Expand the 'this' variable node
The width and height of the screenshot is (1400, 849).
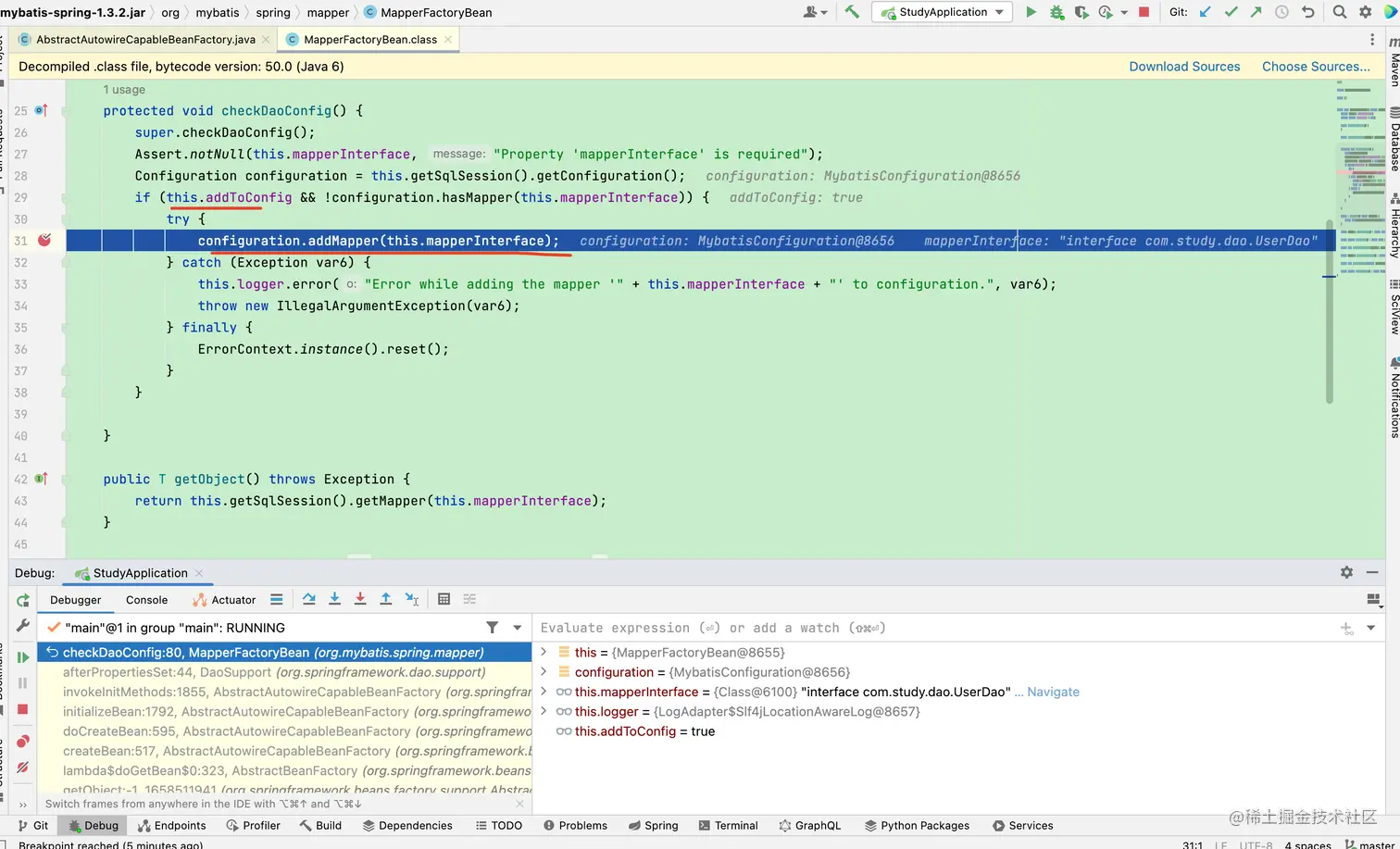point(544,652)
